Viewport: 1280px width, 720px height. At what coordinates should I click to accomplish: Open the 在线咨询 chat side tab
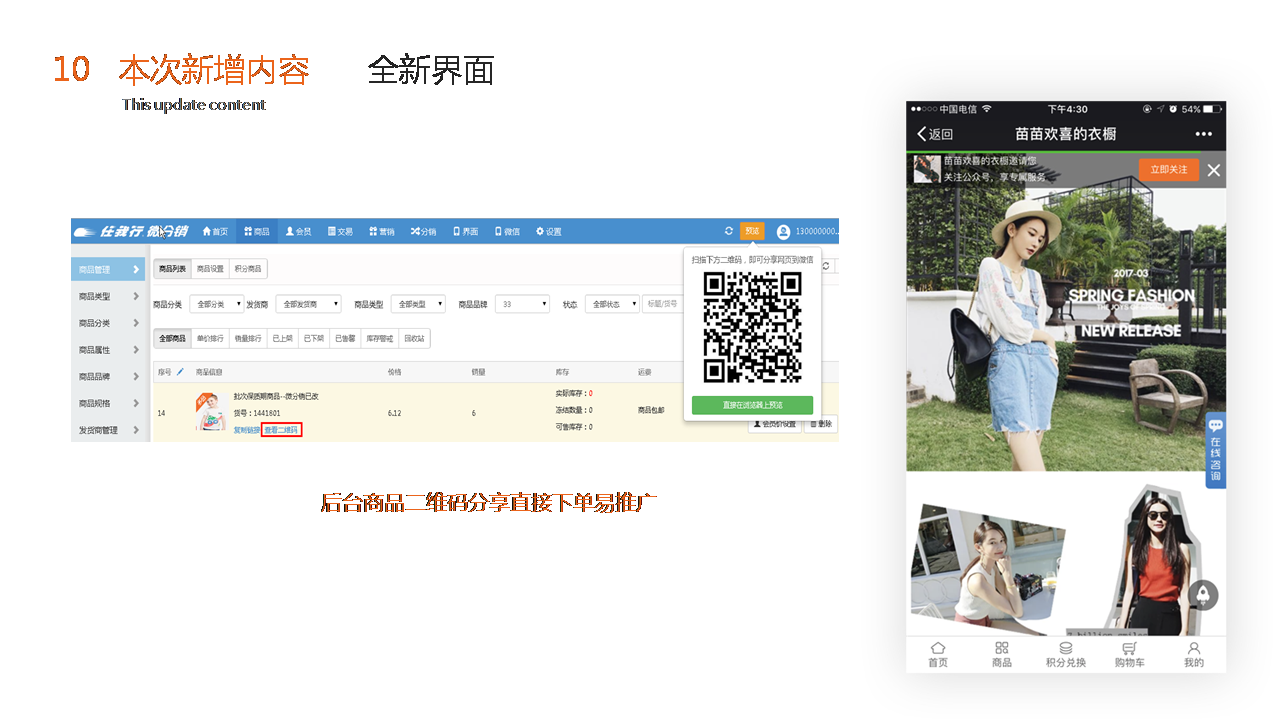coord(1215,450)
